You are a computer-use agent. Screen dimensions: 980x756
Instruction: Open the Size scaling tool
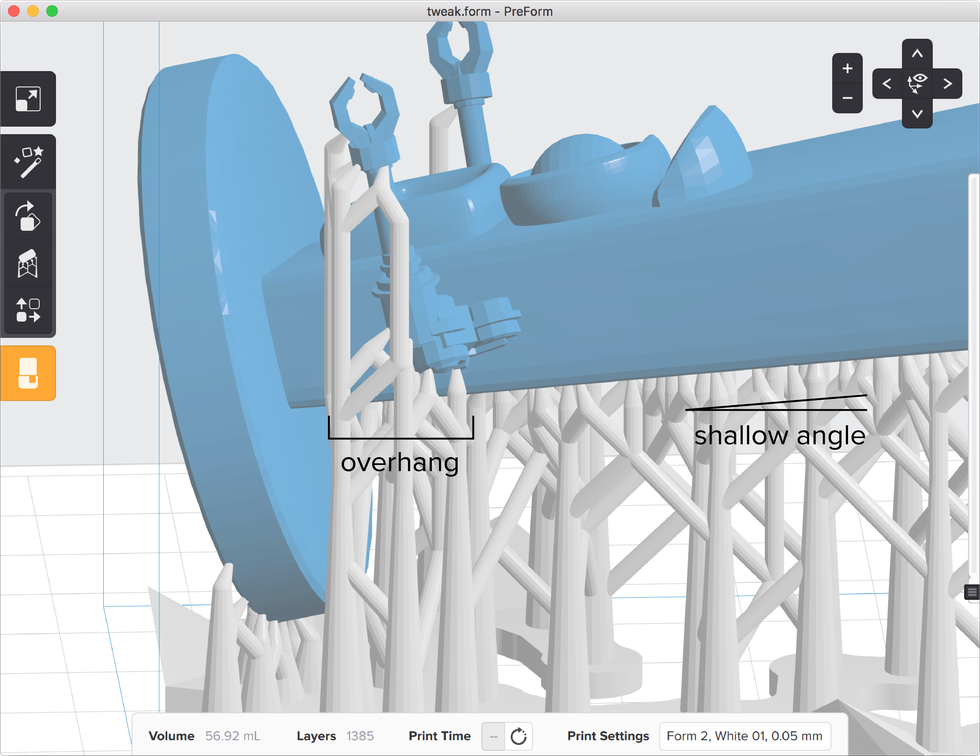click(x=27, y=99)
